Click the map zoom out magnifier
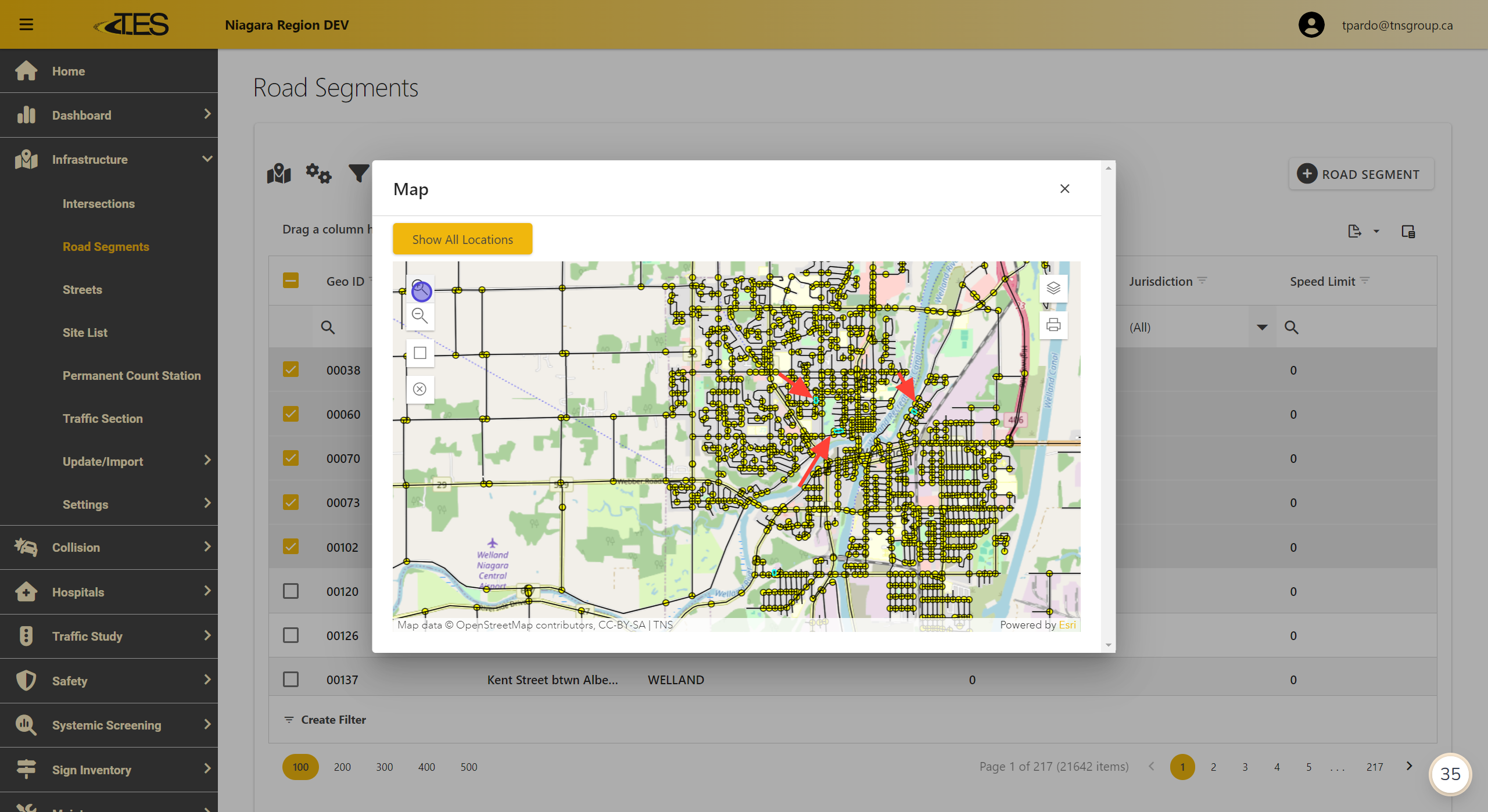 [x=419, y=316]
